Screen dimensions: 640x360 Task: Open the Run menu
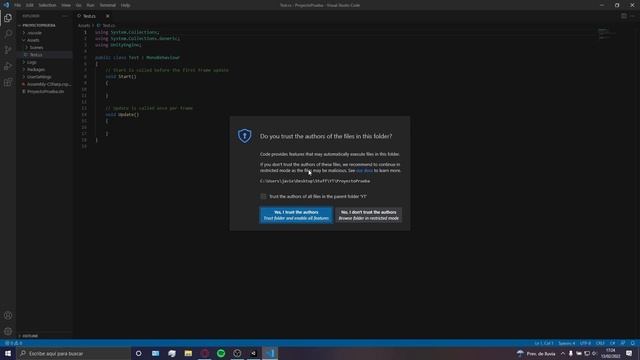click(90, 5)
